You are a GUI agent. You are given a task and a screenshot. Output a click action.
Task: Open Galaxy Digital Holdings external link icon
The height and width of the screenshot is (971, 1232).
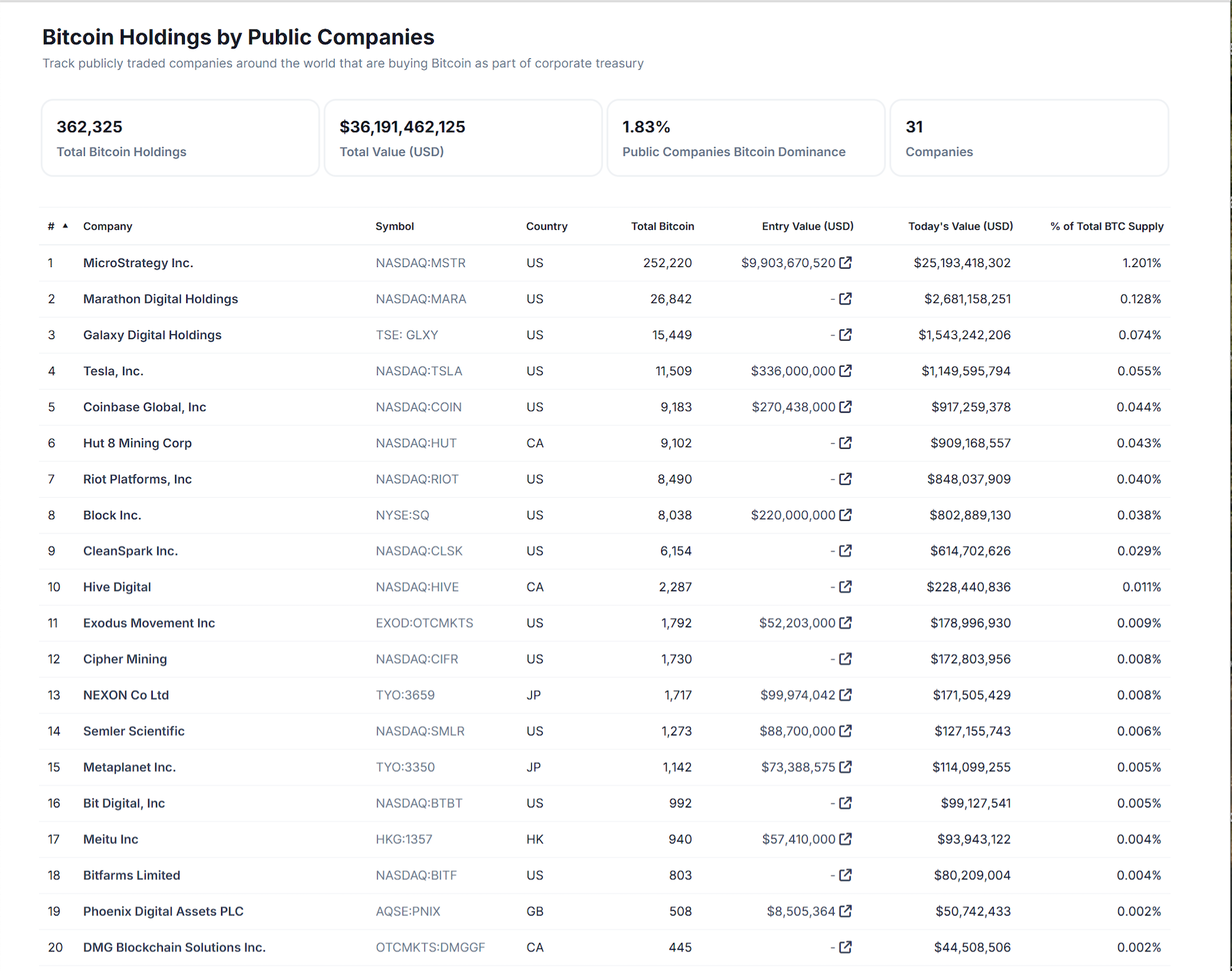tap(845, 335)
